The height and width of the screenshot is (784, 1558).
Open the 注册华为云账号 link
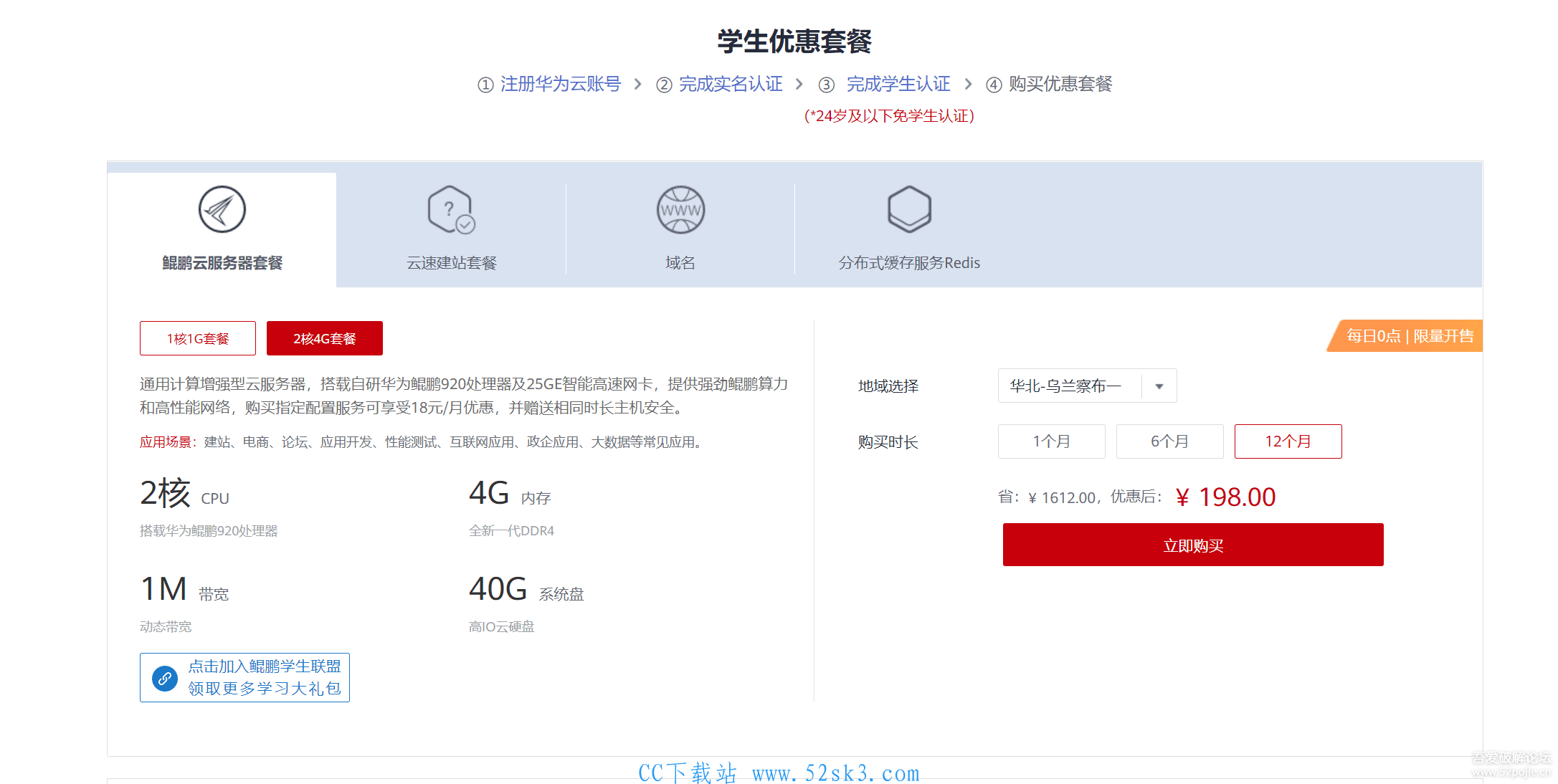pos(561,84)
